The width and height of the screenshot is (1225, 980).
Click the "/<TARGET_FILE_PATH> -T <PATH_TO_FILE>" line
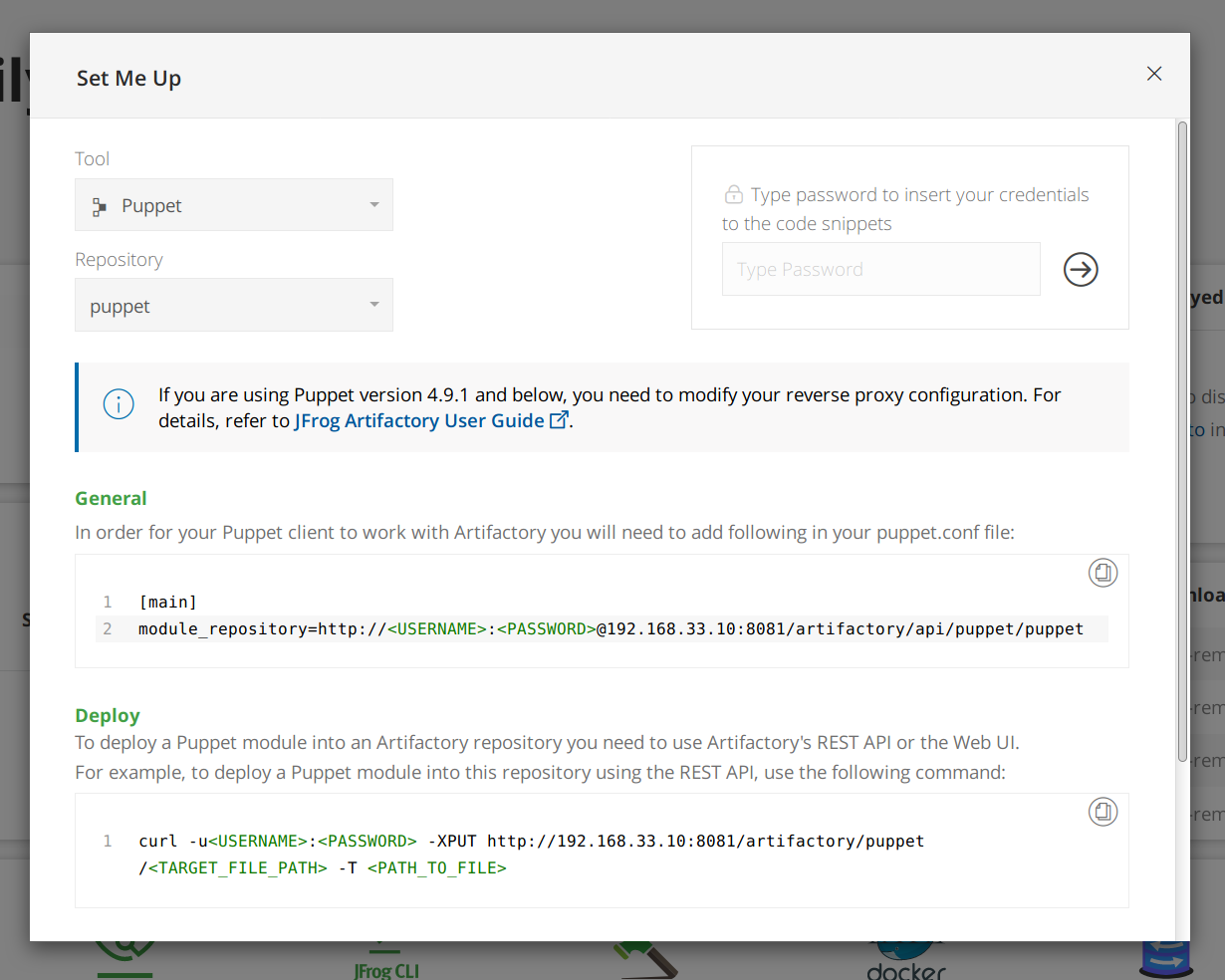pyautogui.click(x=323, y=867)
